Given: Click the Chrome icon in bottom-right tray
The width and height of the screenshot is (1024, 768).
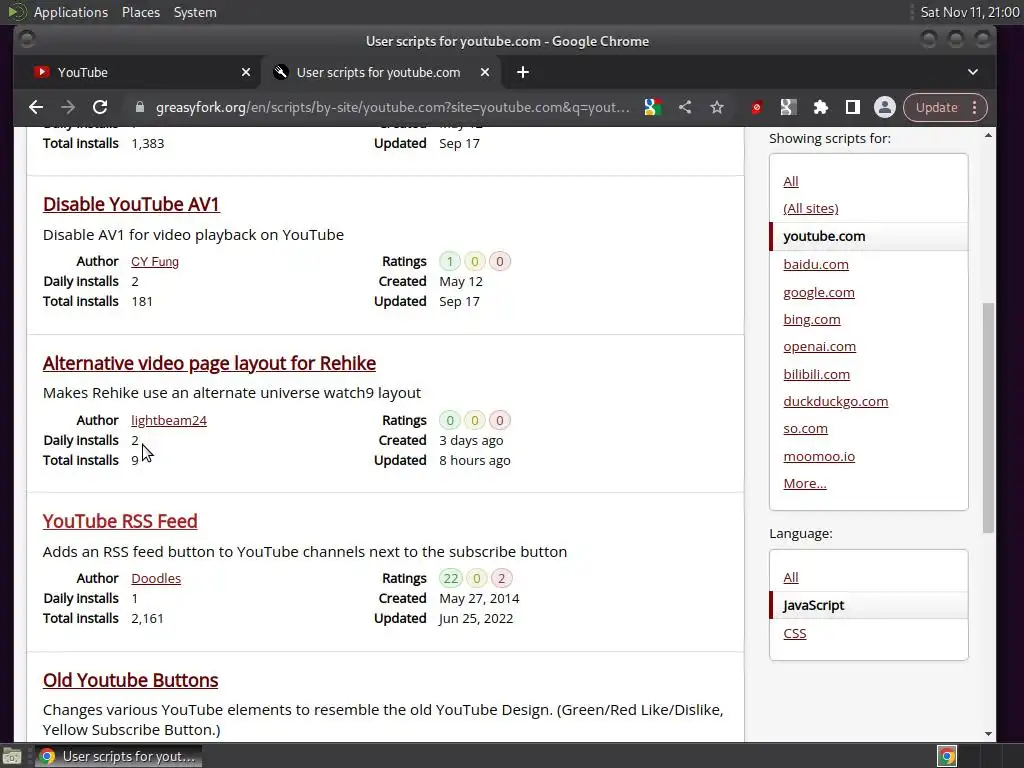Looking at the screenshot, I should click(946, 756).
